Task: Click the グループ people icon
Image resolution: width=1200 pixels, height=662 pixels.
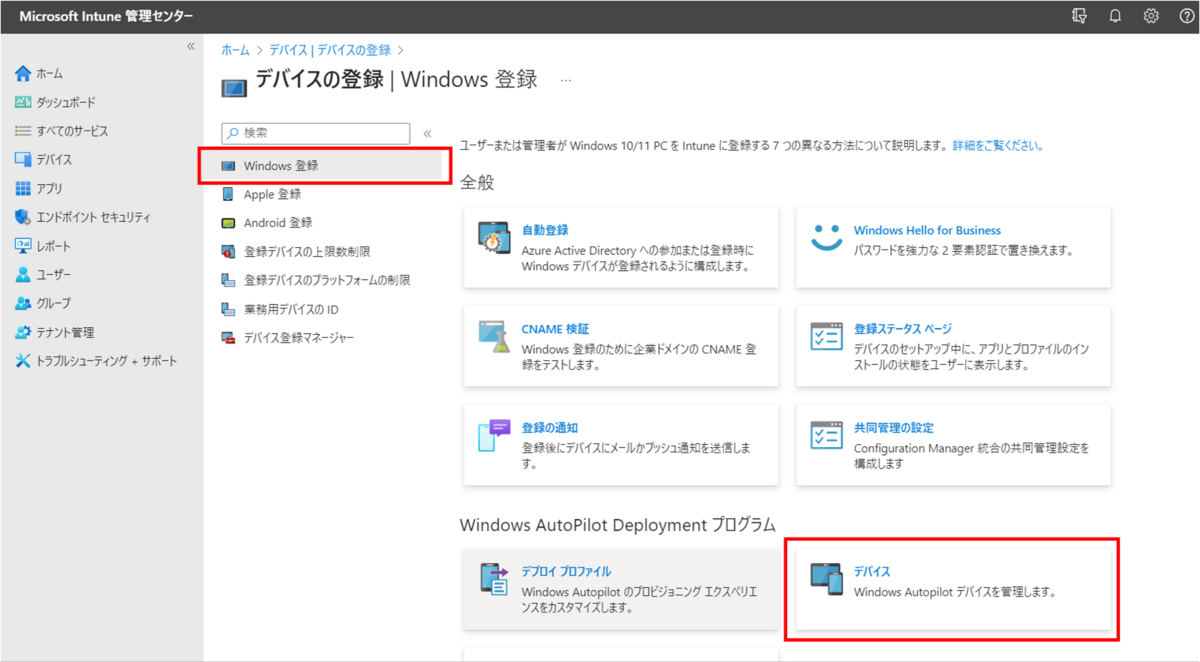Action: point(23,303)
